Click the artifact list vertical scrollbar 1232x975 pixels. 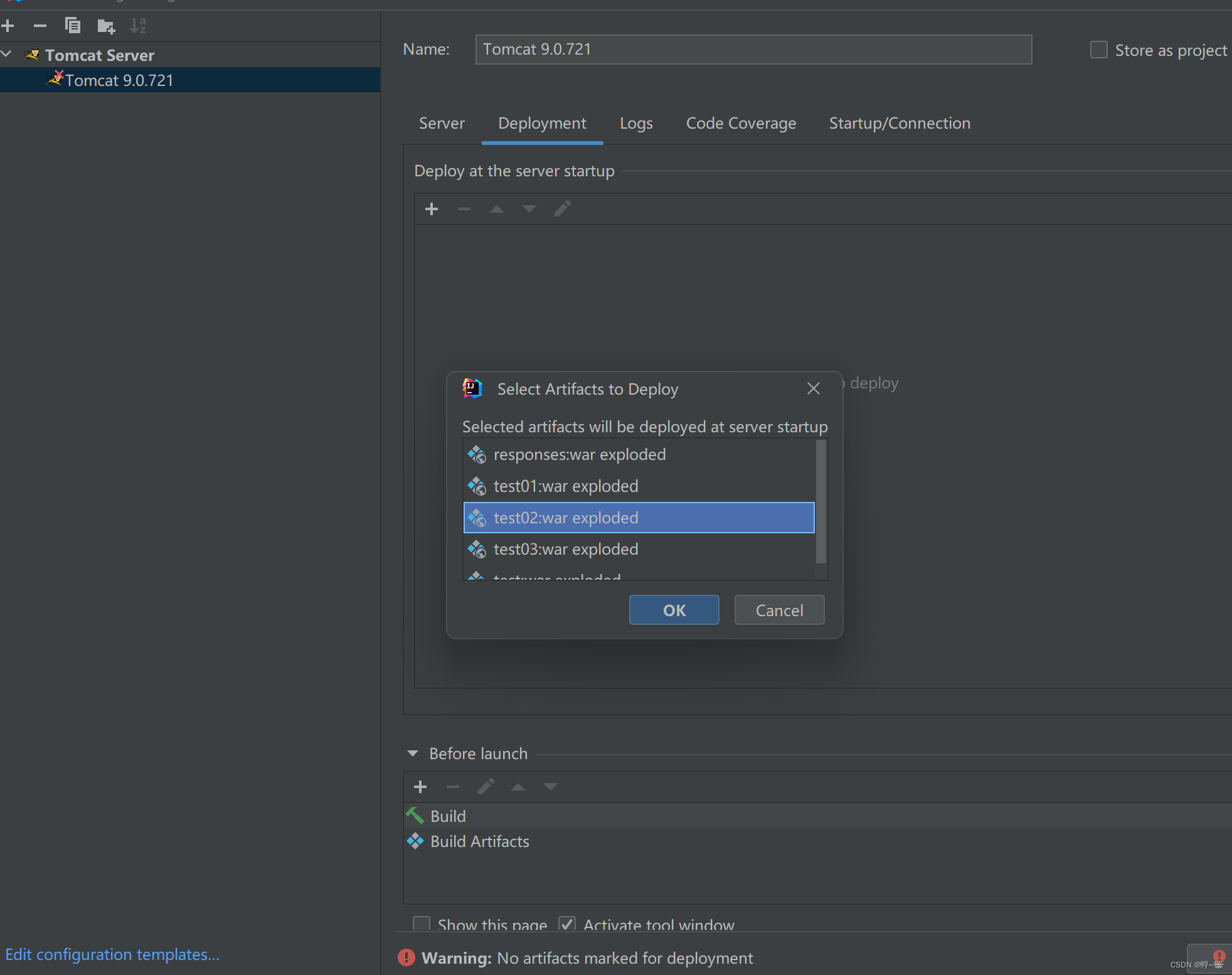pos(820,502)
